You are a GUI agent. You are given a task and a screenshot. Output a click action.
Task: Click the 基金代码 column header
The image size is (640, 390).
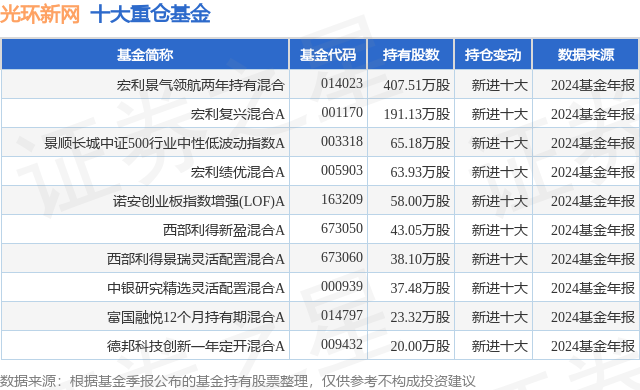[x=328, y=55]
